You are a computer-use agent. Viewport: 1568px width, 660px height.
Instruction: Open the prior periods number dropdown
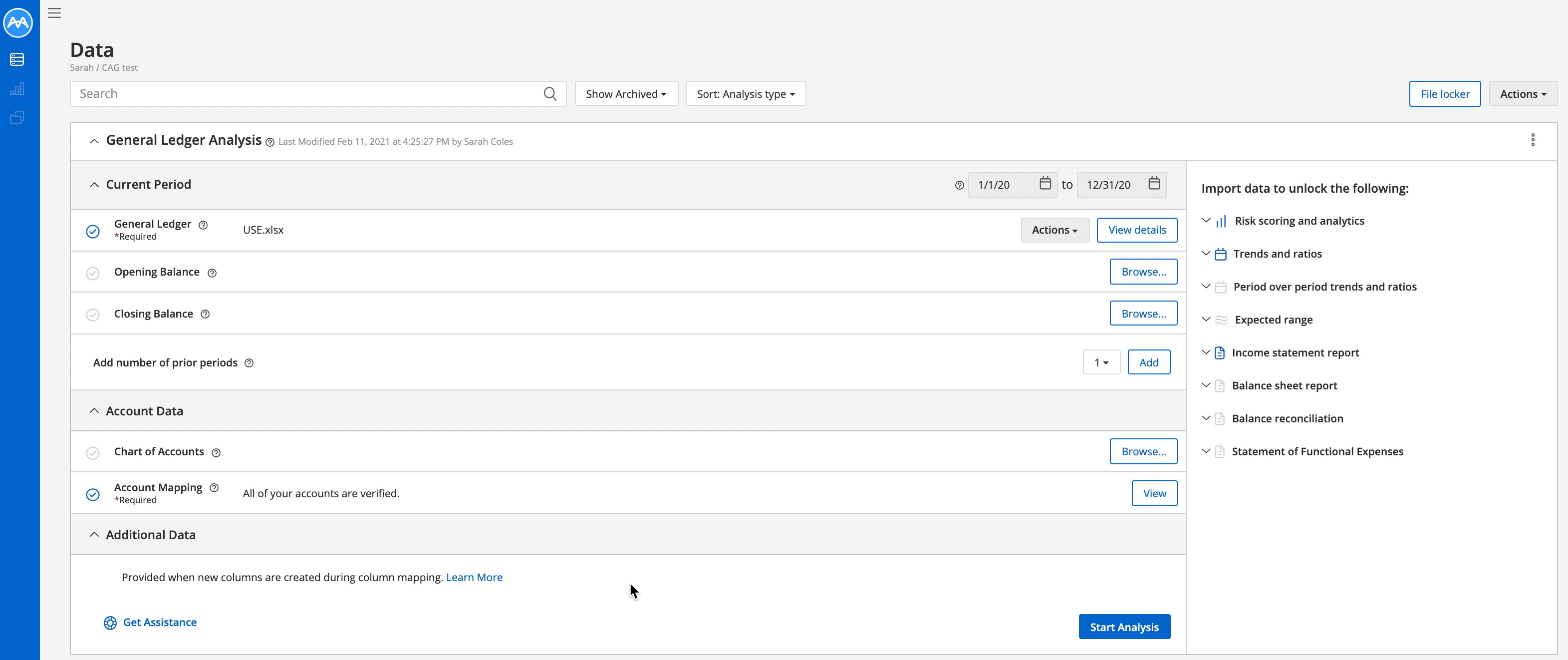pos(1102,362)
